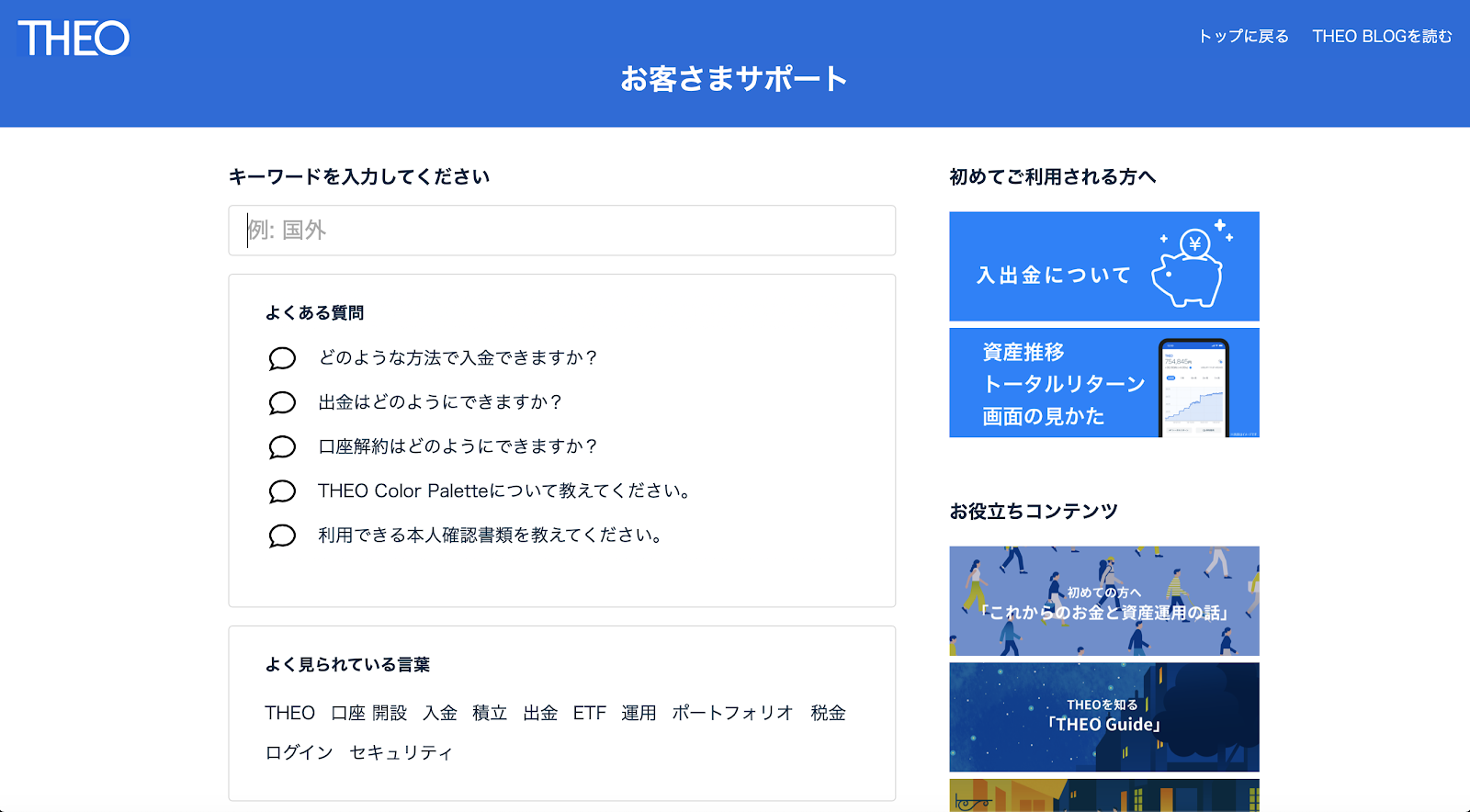Select the セキュリティ keyword tag
Image resolution: width=1470 pixels, height=812 pixels.
pos(401,752)
